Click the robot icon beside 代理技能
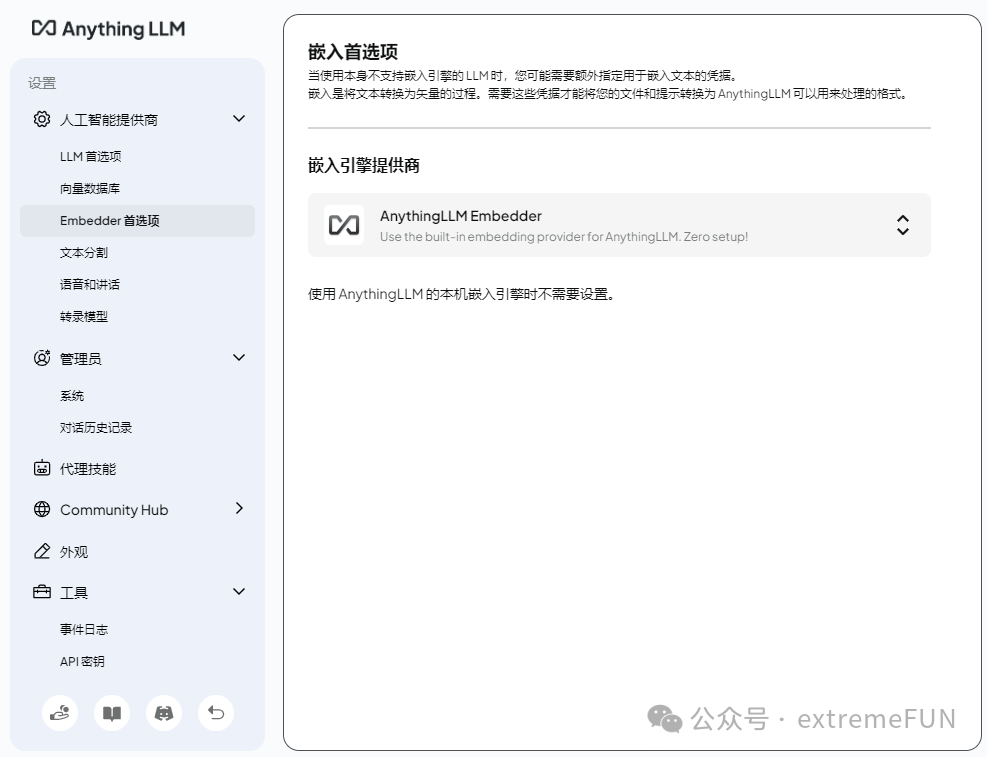 pyautogui.click(x=42, y=468)
